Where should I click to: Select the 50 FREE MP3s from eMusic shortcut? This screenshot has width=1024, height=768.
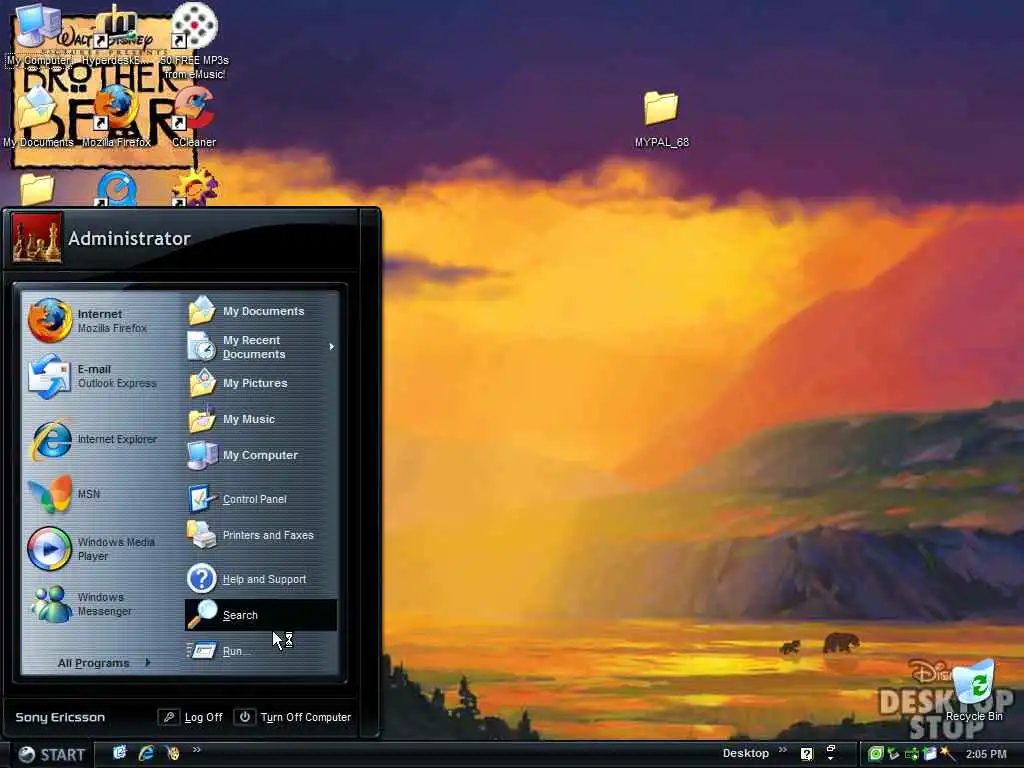tap(194, 40)
